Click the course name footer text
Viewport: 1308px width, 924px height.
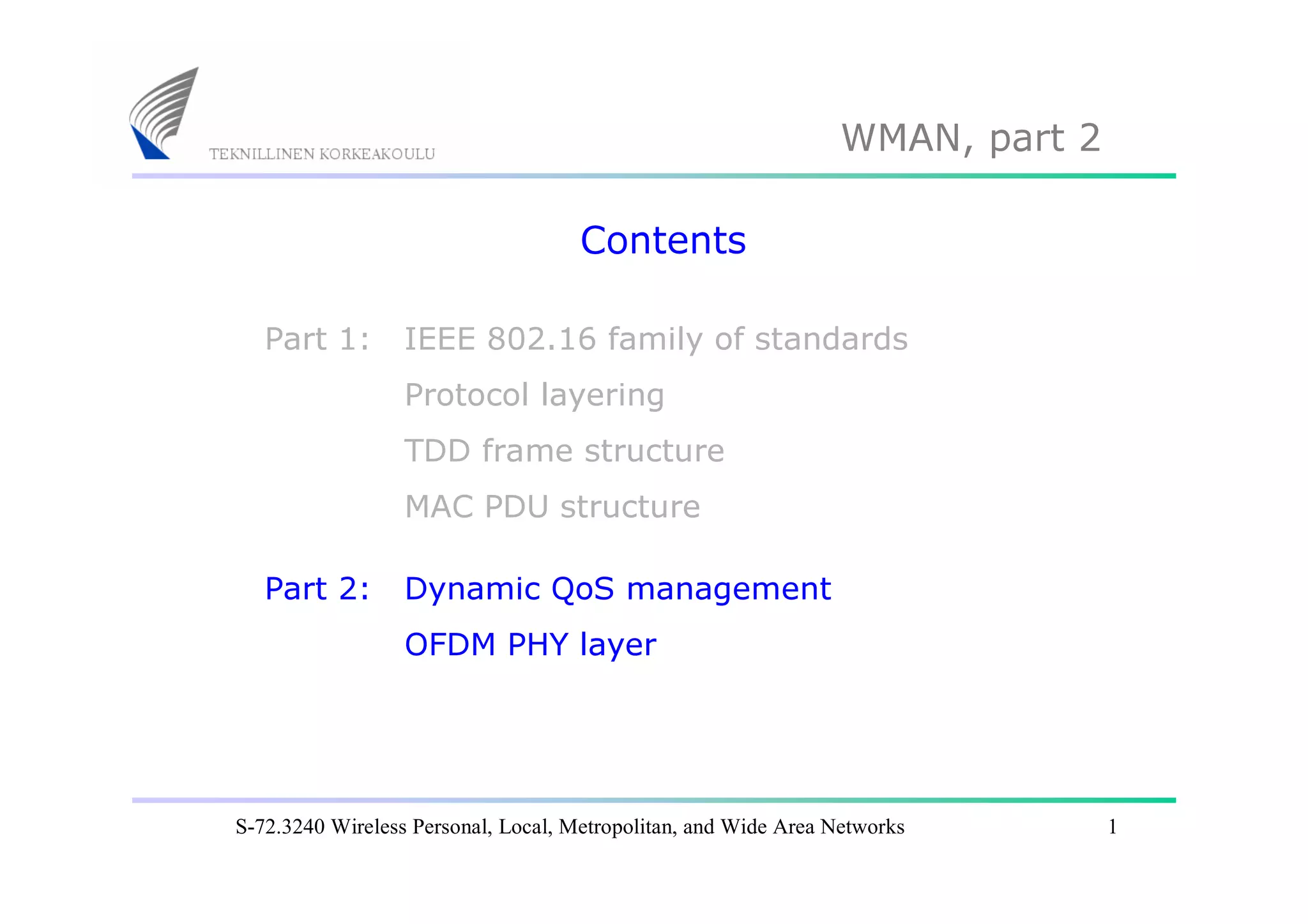[570, 827]
